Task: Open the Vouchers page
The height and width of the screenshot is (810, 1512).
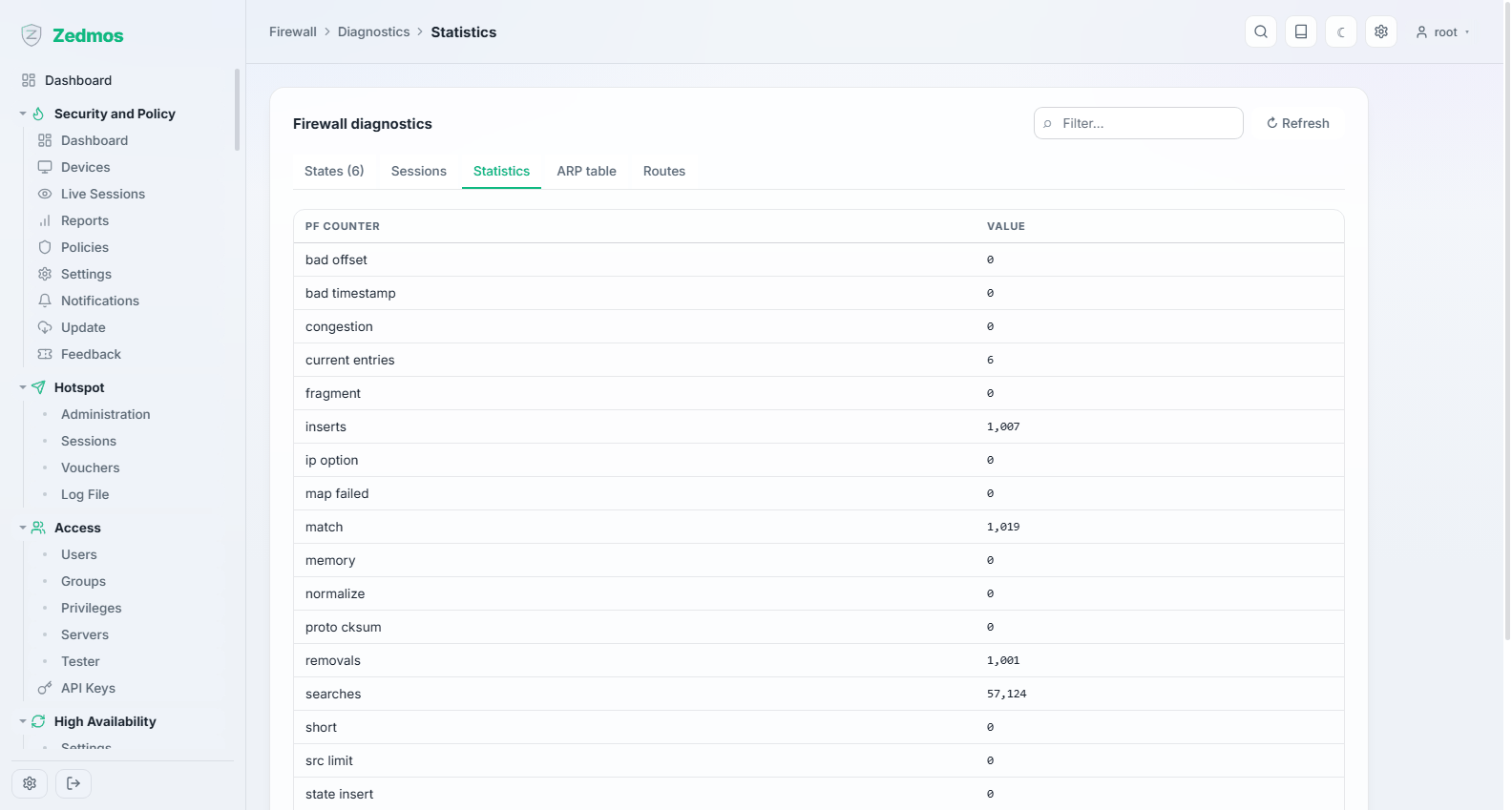Action: click(x=91, y=467)
